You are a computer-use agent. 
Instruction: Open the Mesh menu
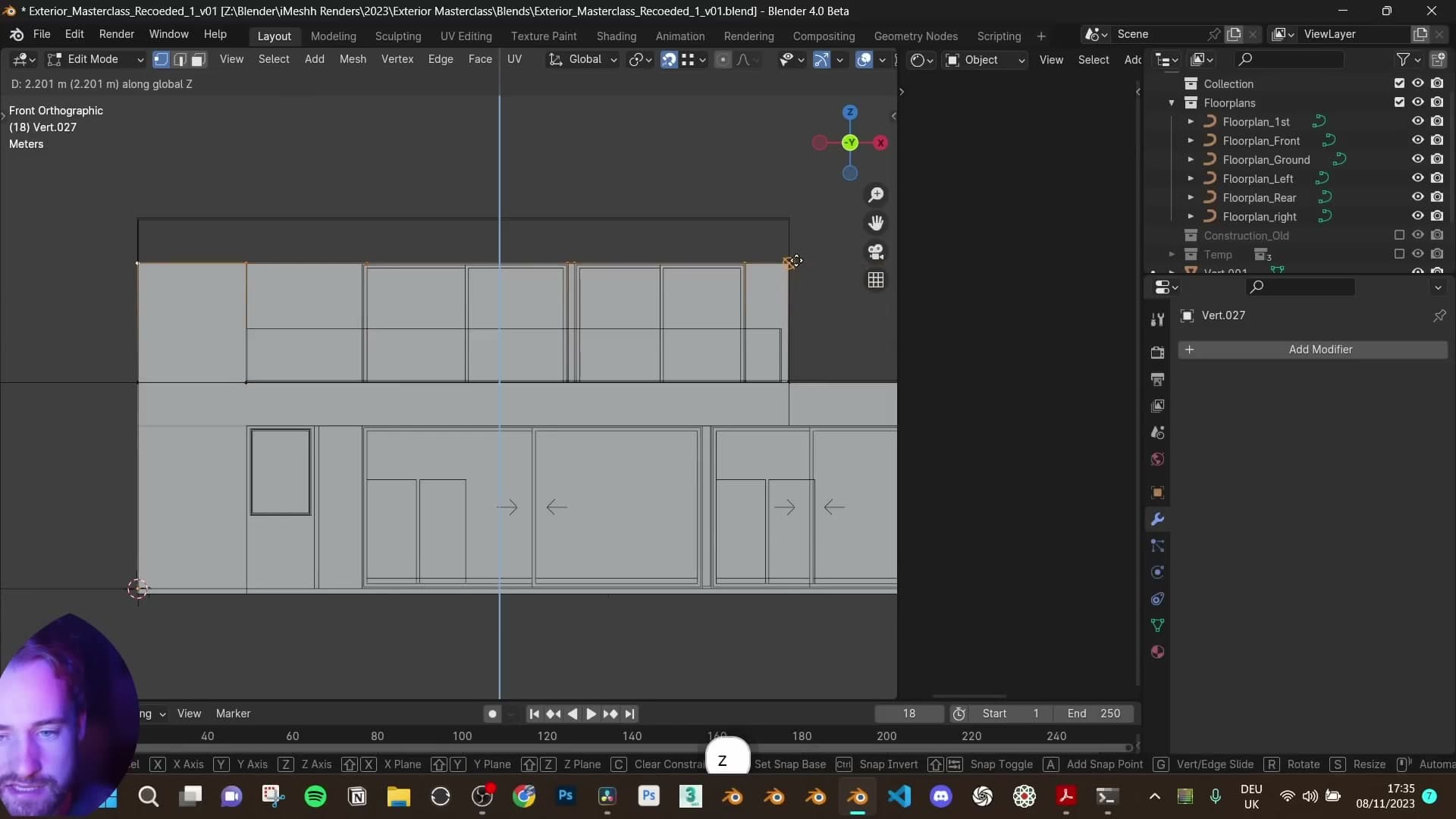[353, 59]
